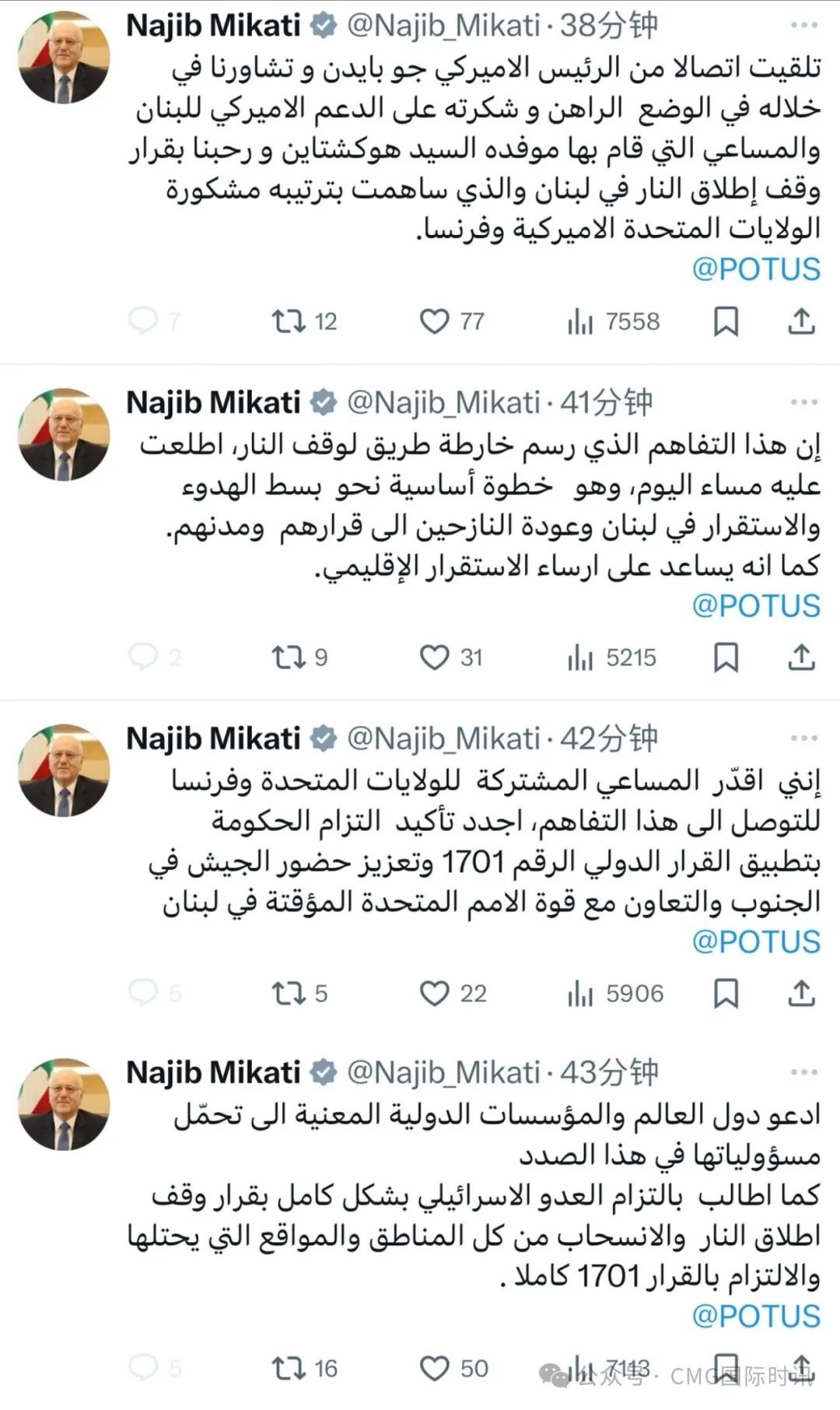Like the tweet with 31 likes
The image size is (840, 1410).
(x=434, y=658)
